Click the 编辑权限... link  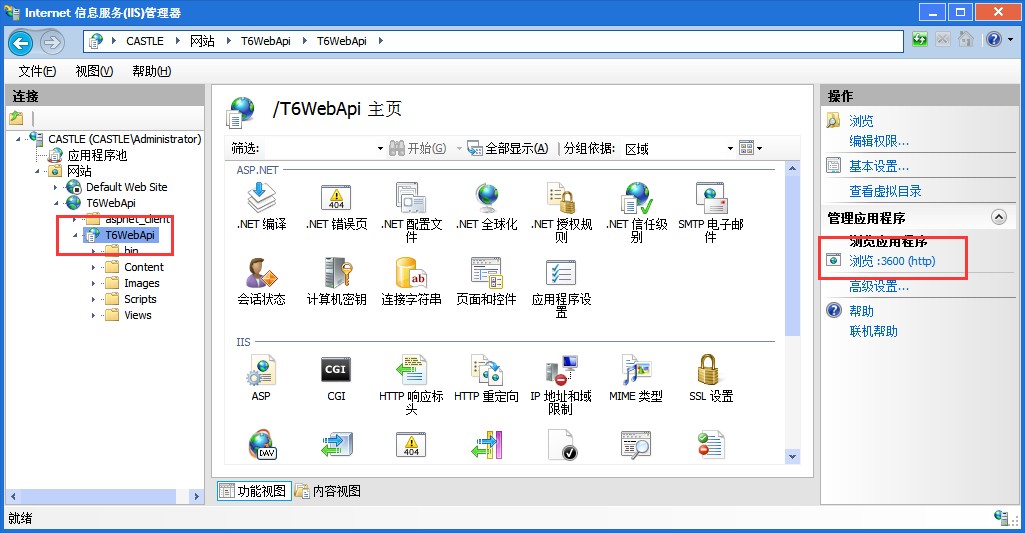point(879,141)
